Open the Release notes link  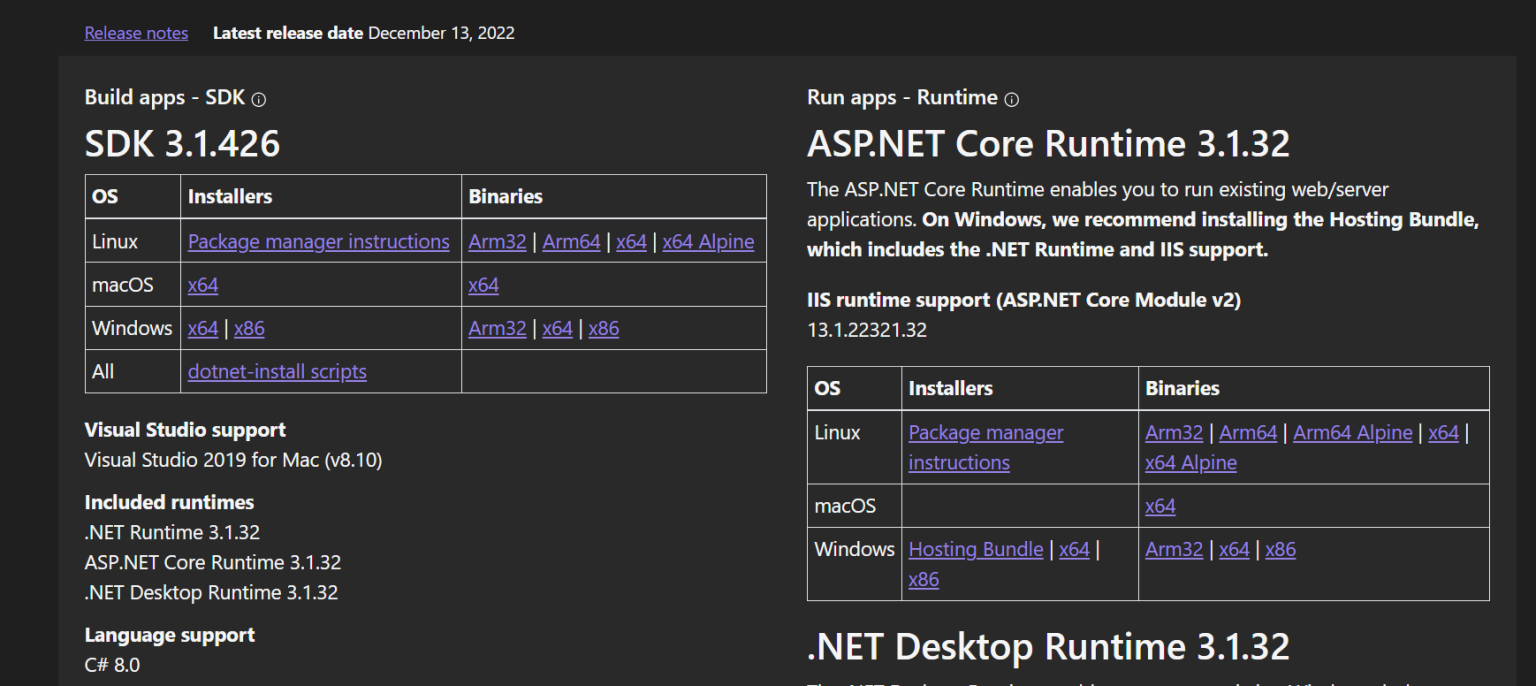136,32
